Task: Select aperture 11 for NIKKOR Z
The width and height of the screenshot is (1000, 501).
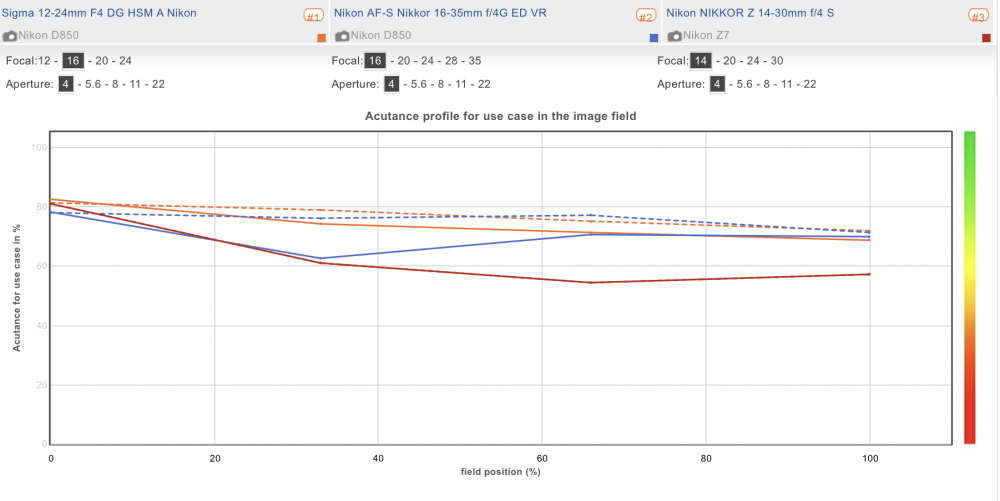Action: point(788,84)
